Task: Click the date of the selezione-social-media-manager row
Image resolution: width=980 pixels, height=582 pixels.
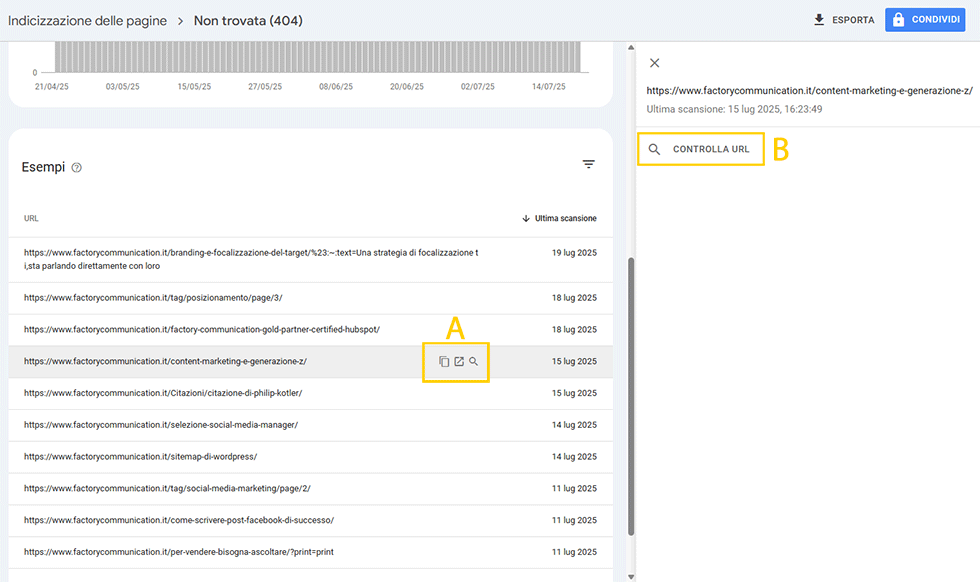Action: click(574, 425)
